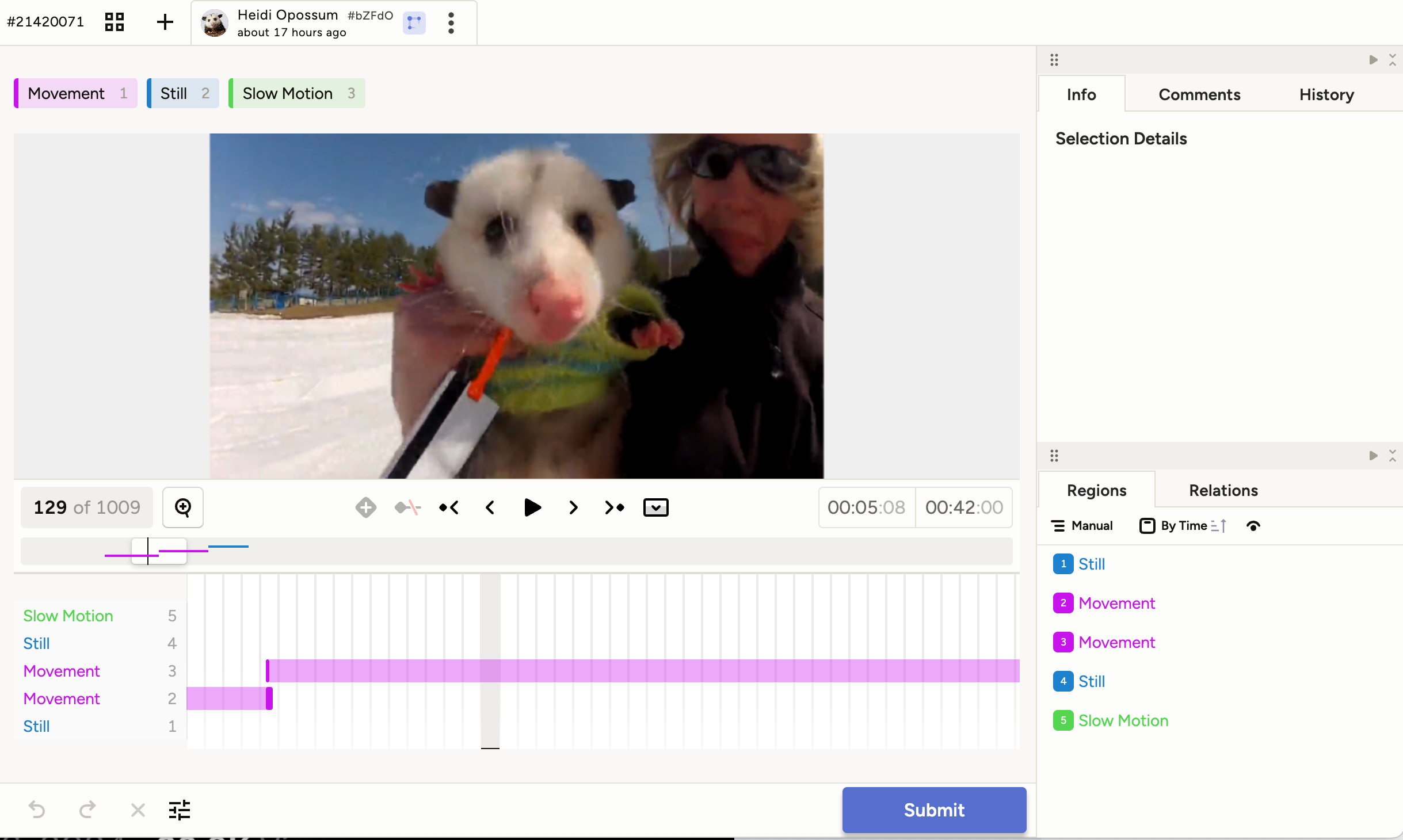Click the undo action button

36,808
